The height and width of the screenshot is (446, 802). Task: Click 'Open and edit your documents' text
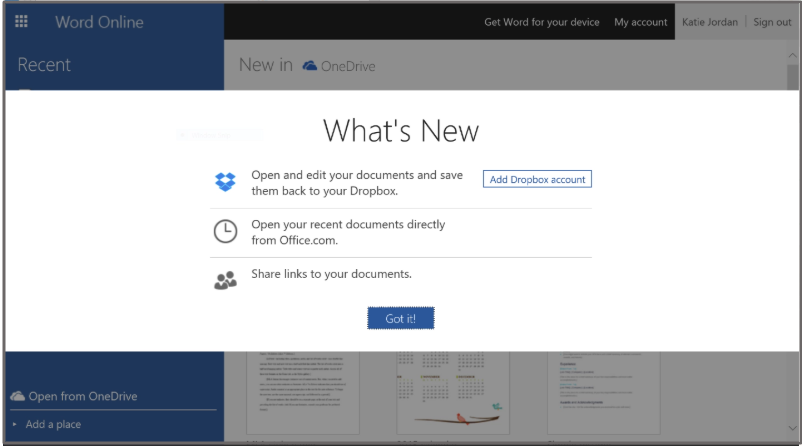tap(332, 175)
